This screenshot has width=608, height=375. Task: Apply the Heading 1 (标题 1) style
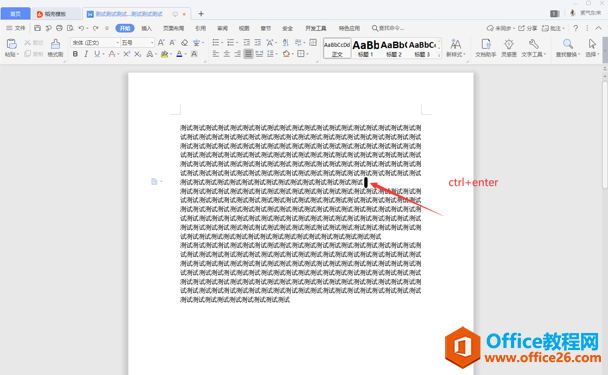click(366, 48)
